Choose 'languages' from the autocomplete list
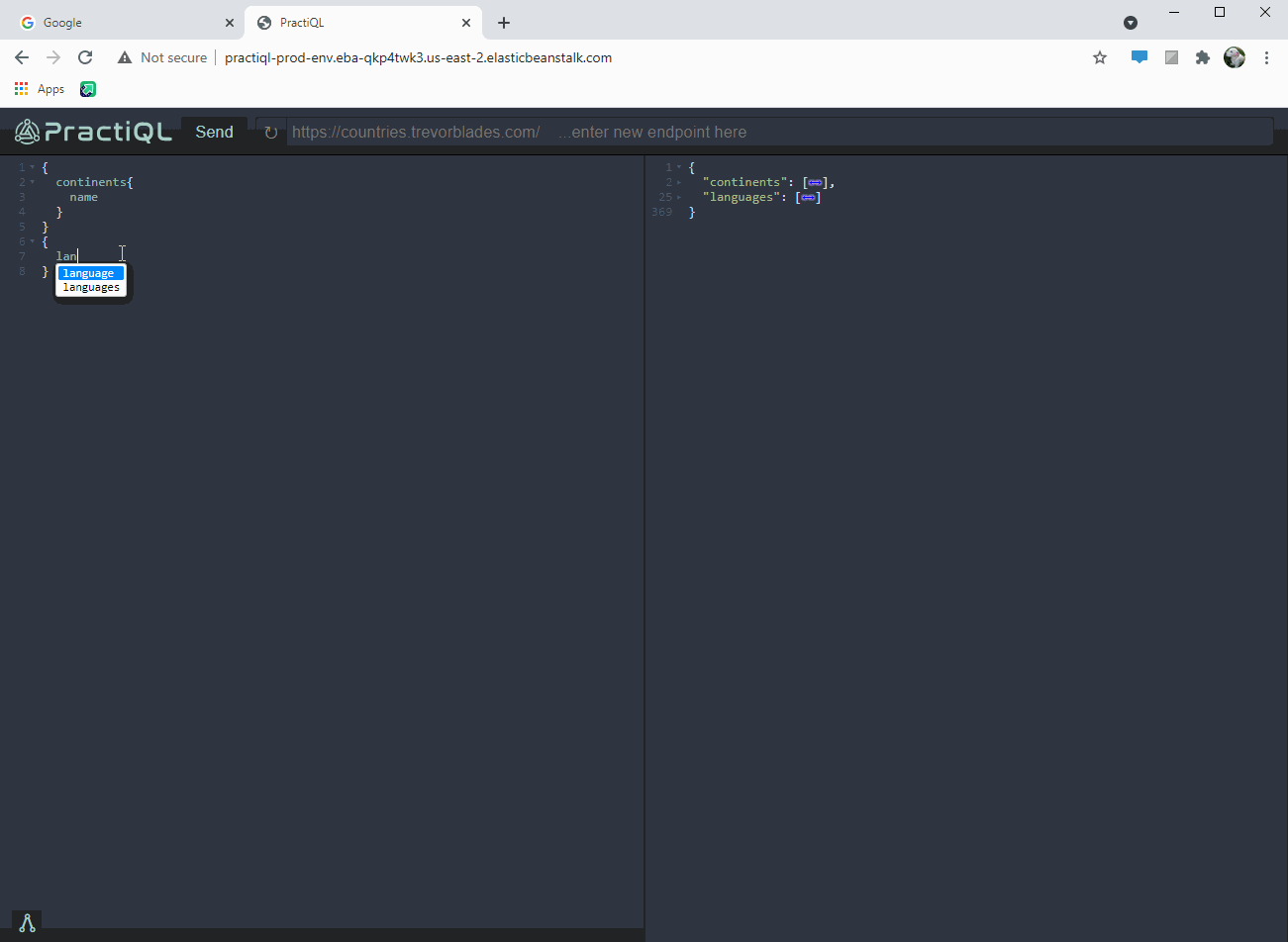 90,288
